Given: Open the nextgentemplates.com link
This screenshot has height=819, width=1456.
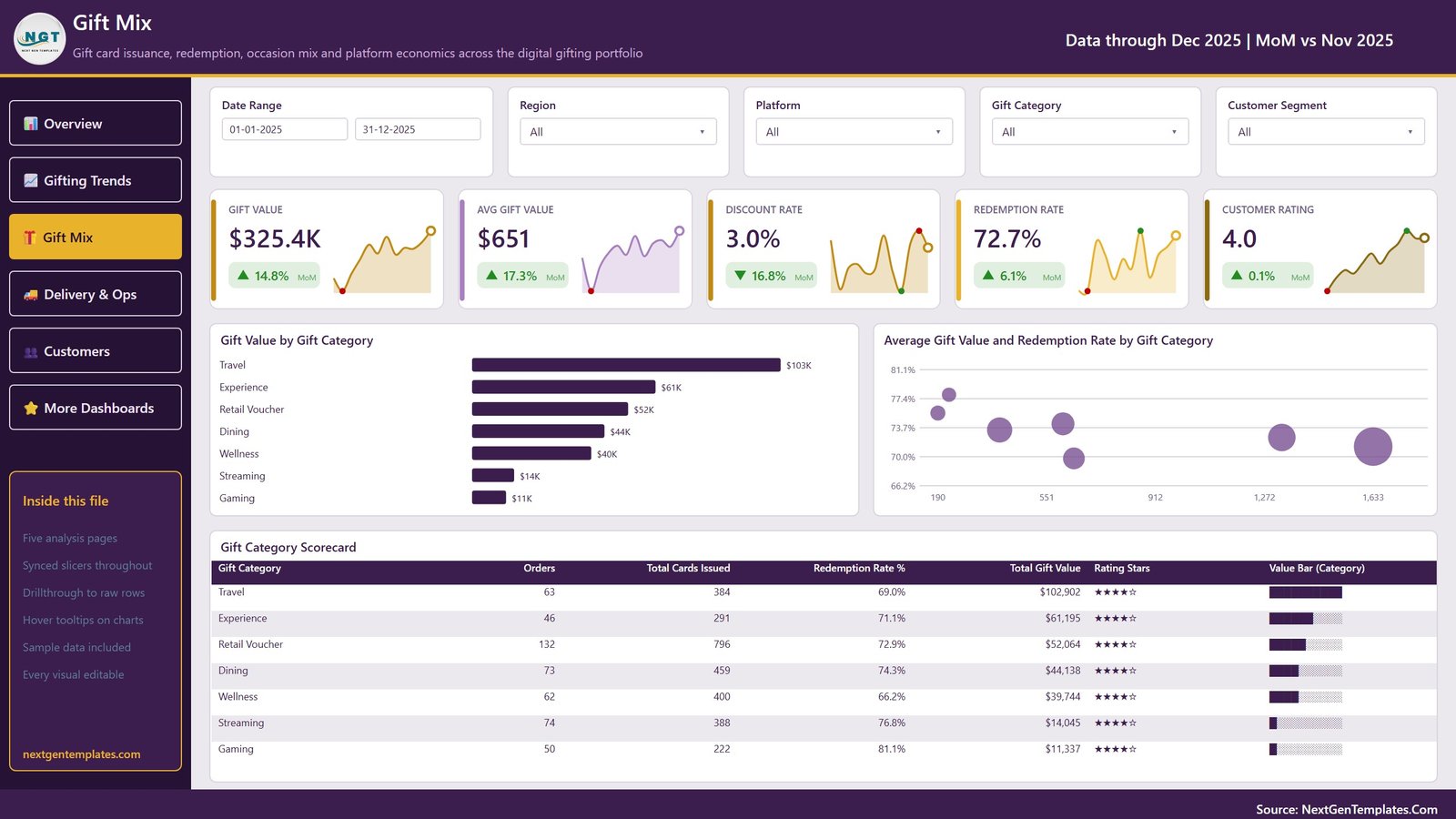Looking at the screenshot, I should click(x=82, y=754).
